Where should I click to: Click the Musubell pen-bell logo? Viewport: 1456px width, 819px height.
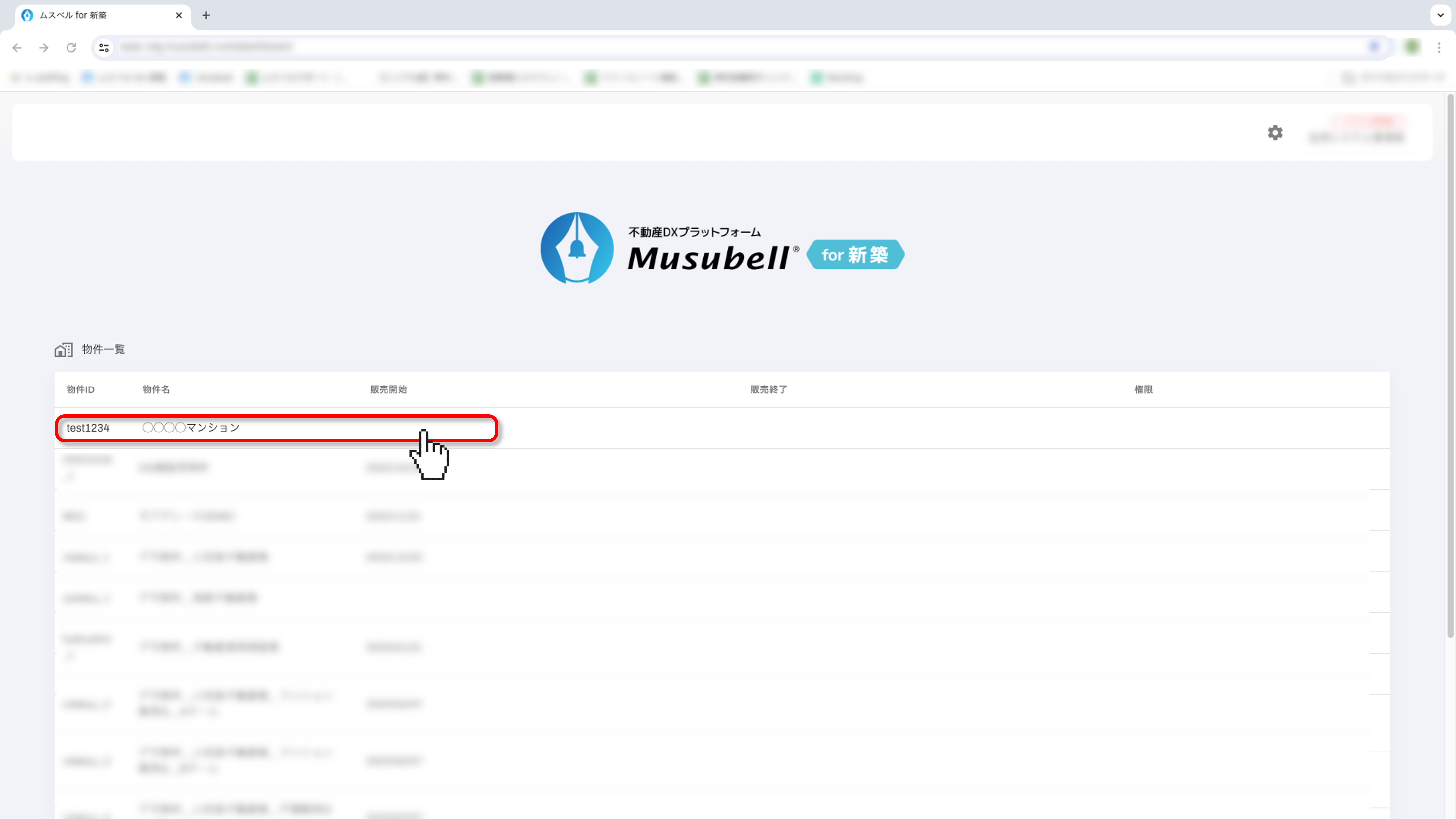[x=576, y=248]
